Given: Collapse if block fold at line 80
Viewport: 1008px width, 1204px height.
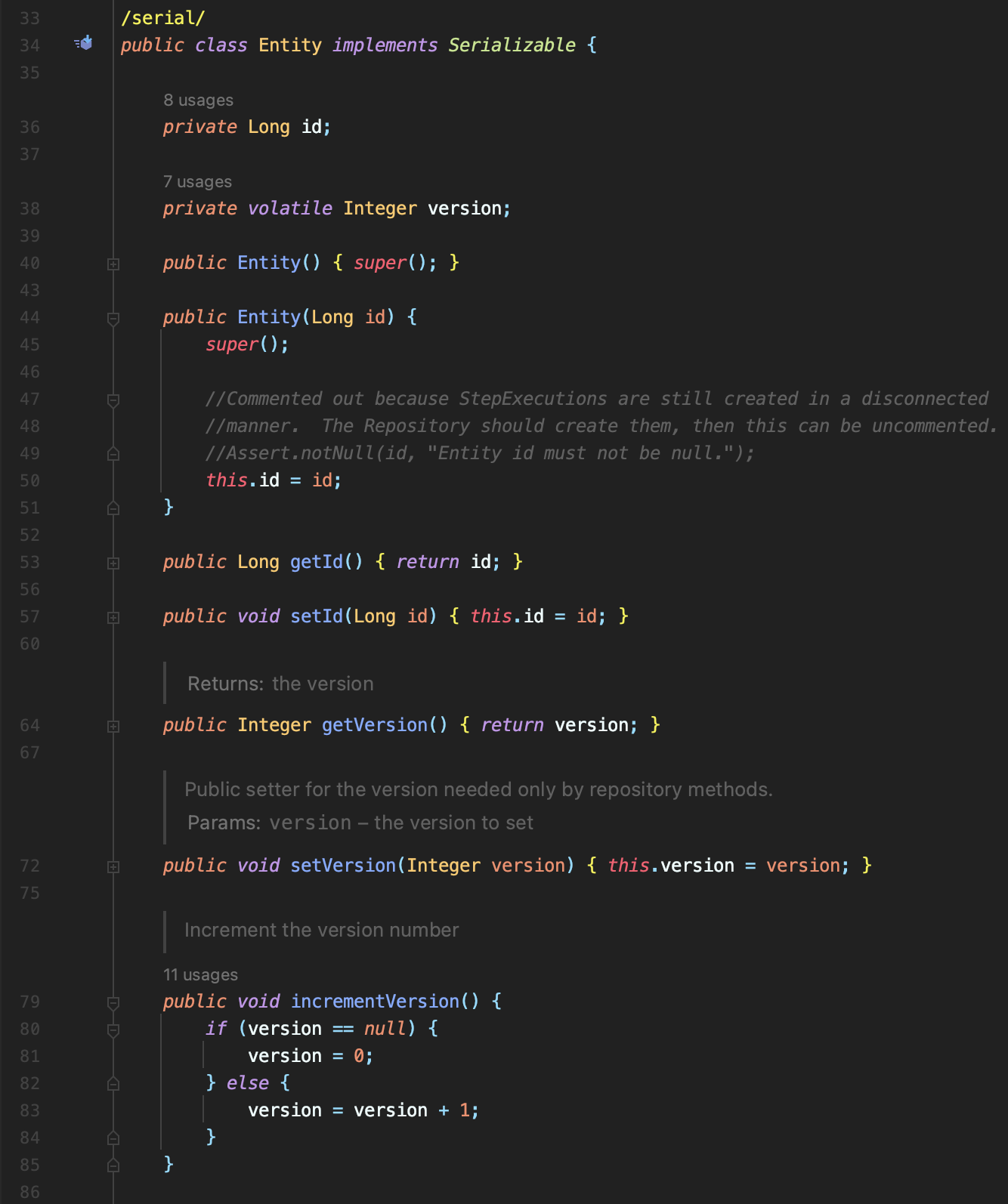Looking at the screenshot, I should tap(113, 1030).
